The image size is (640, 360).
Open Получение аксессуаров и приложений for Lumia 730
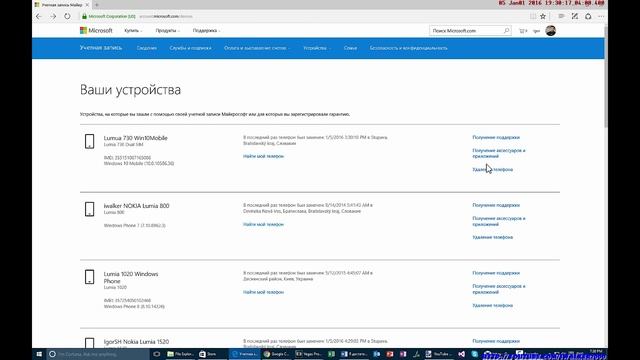499,153
